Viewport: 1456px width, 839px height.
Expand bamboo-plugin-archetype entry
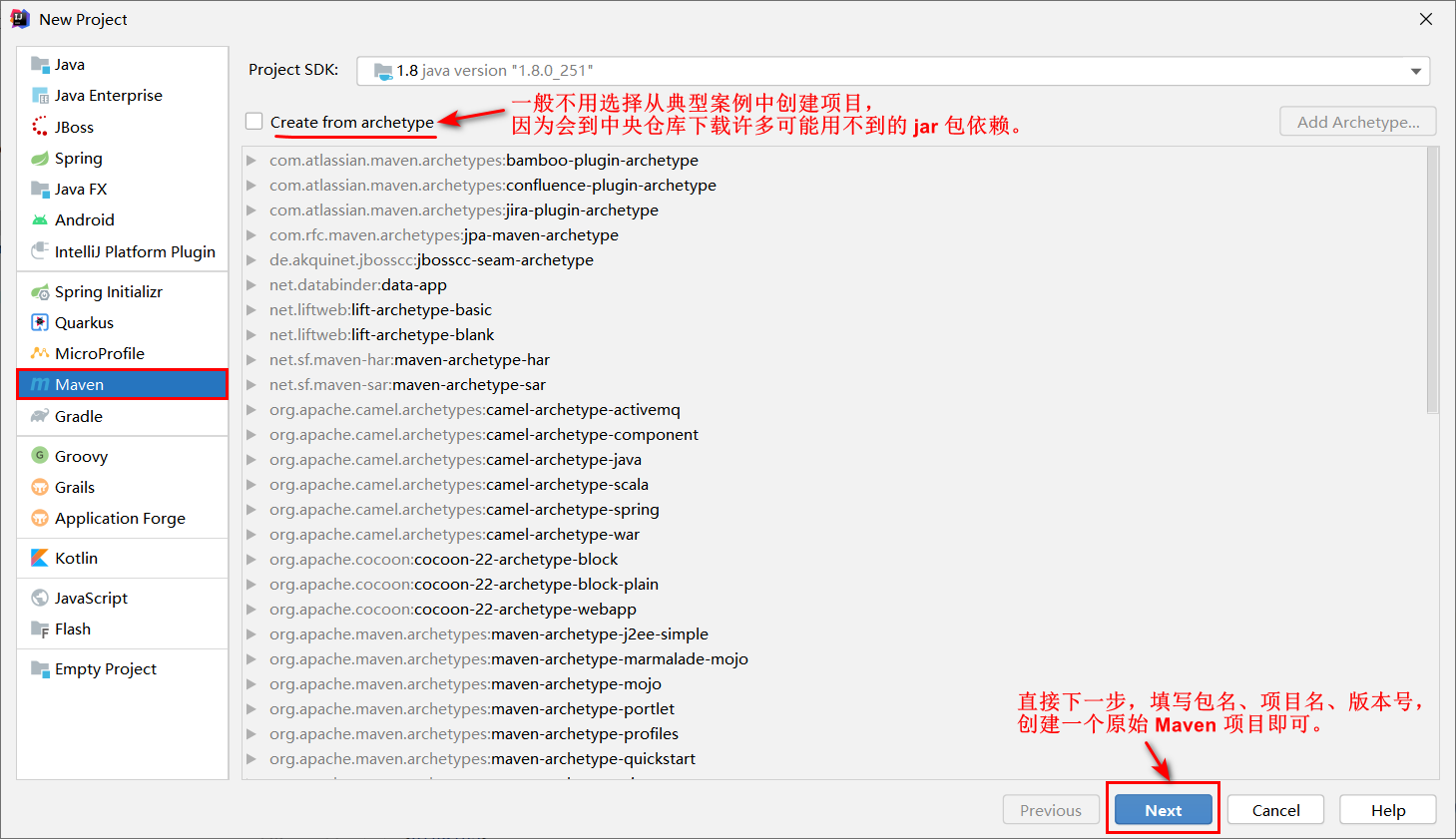pyautogui.click(x=251, y=160)
